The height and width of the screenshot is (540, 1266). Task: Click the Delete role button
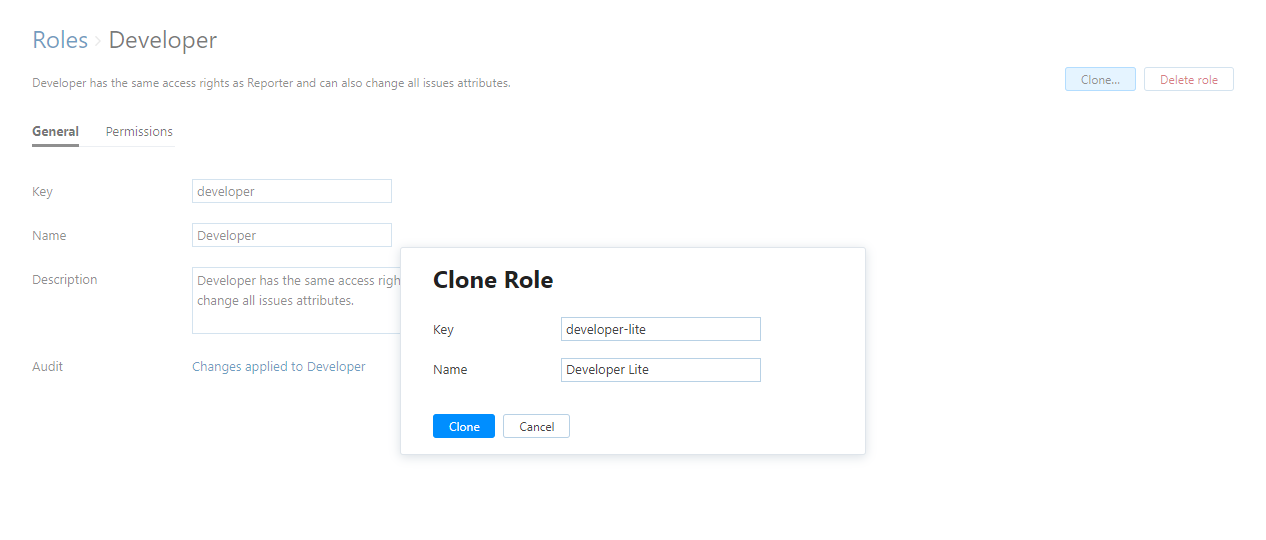coord(1188,80)
